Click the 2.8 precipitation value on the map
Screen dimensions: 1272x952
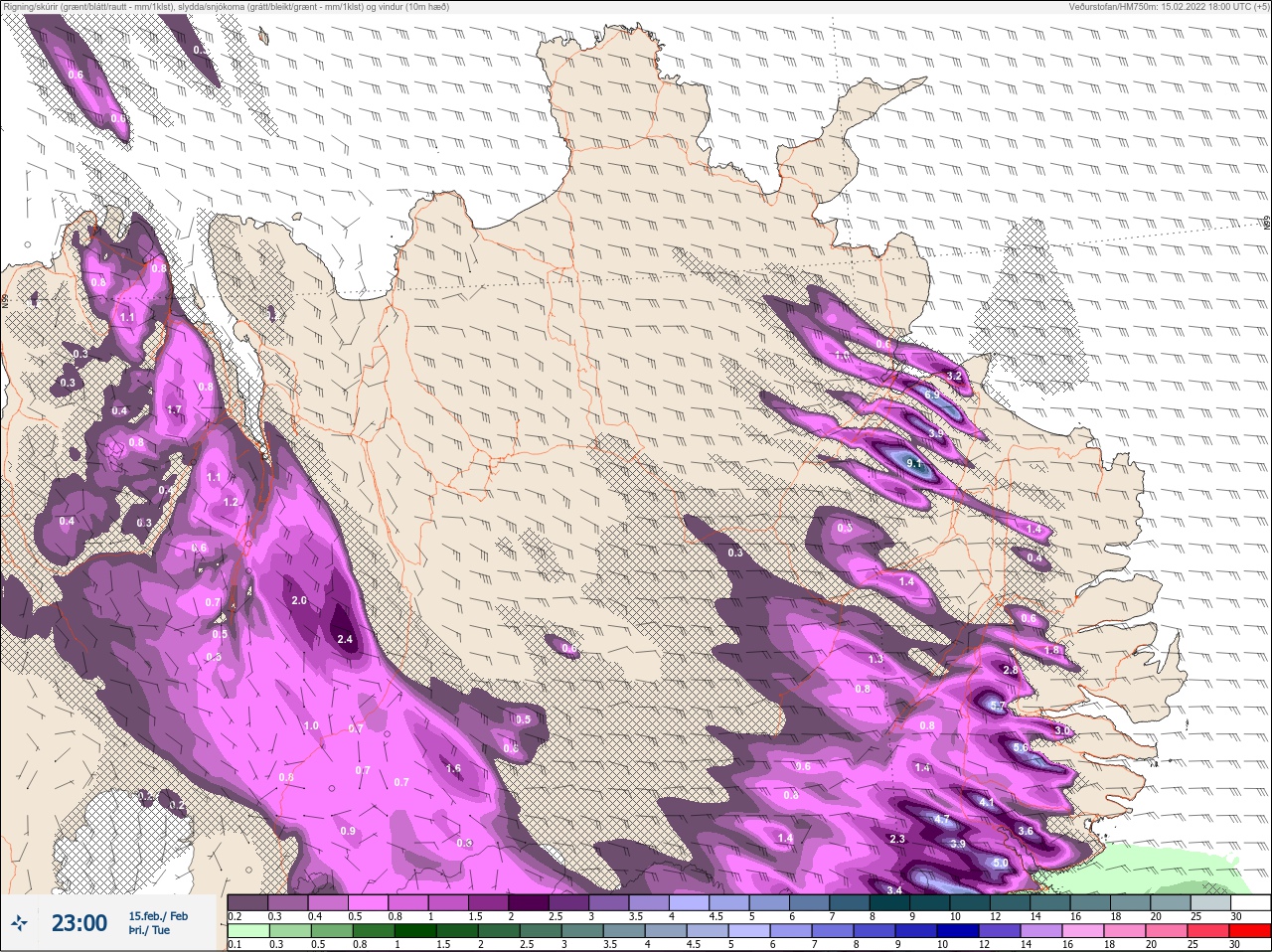(1011, 671)
